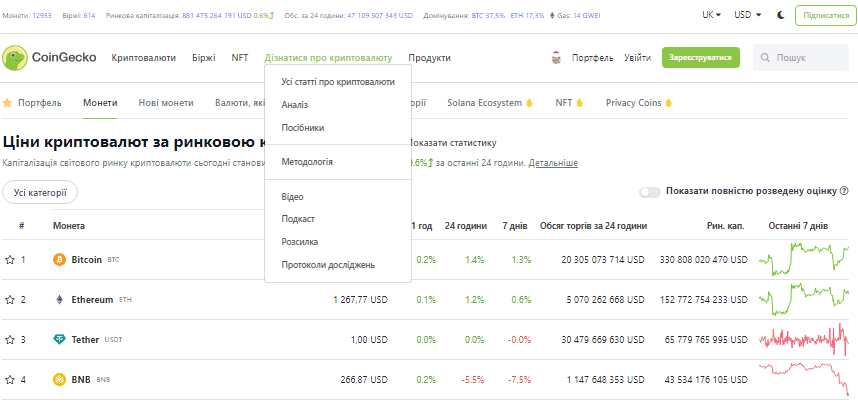Click Ethereum price 1 267,77 USD
This screenshot has height=402, width=858.
coord(360,300)
